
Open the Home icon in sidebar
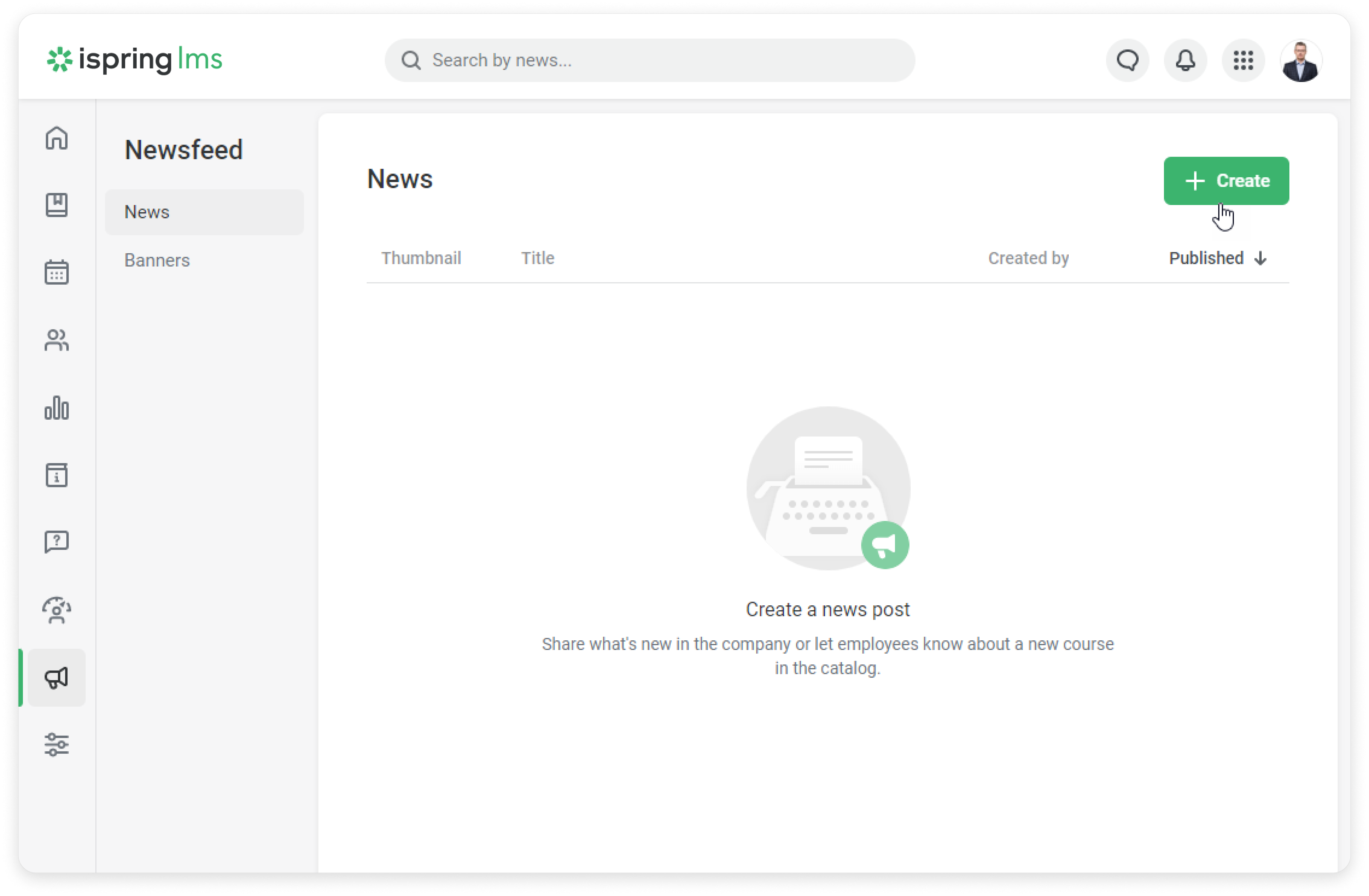pyautogui.click(x=56, y=138)
